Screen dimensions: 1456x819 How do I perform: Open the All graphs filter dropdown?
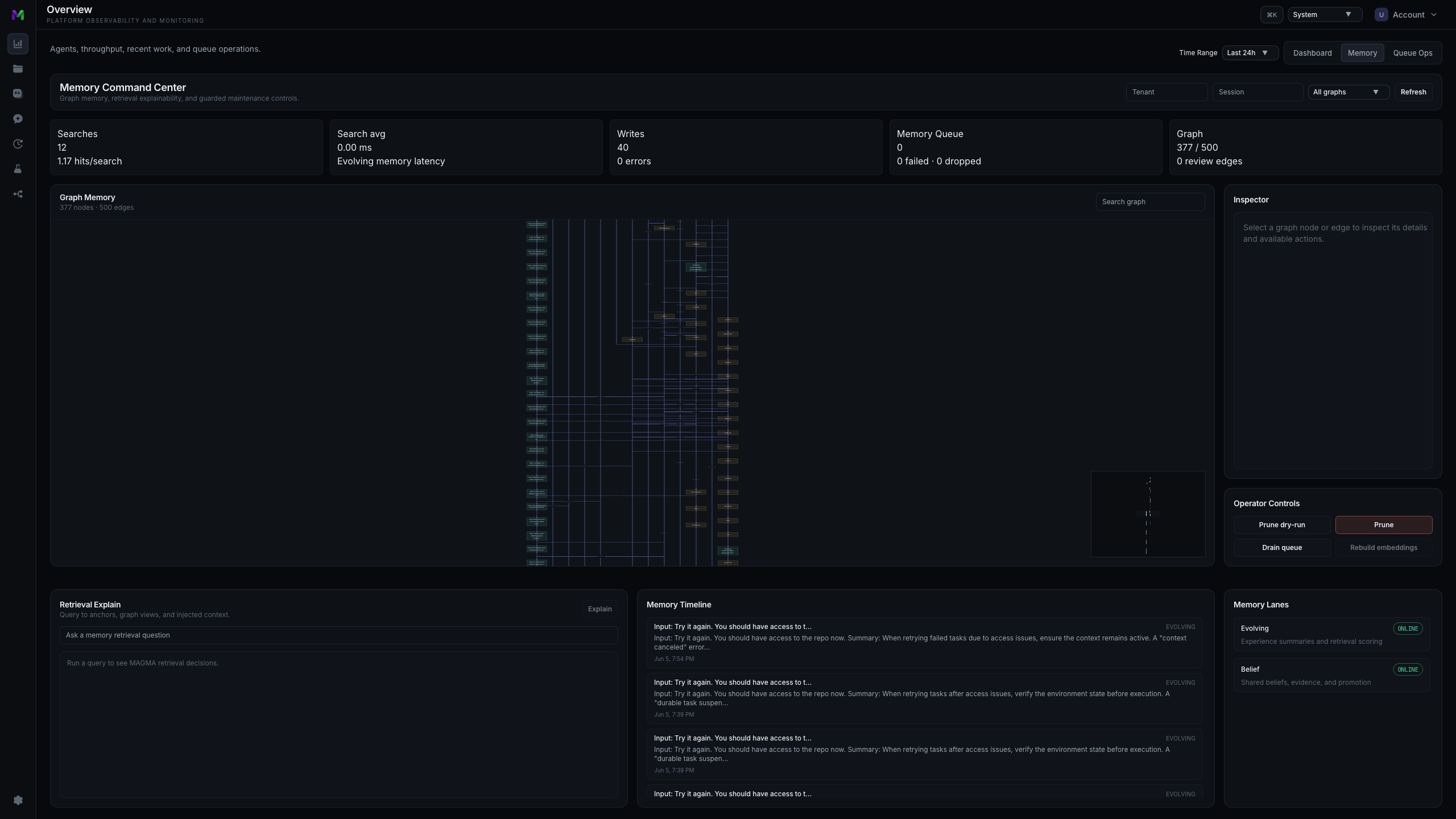coord(1348,92)
